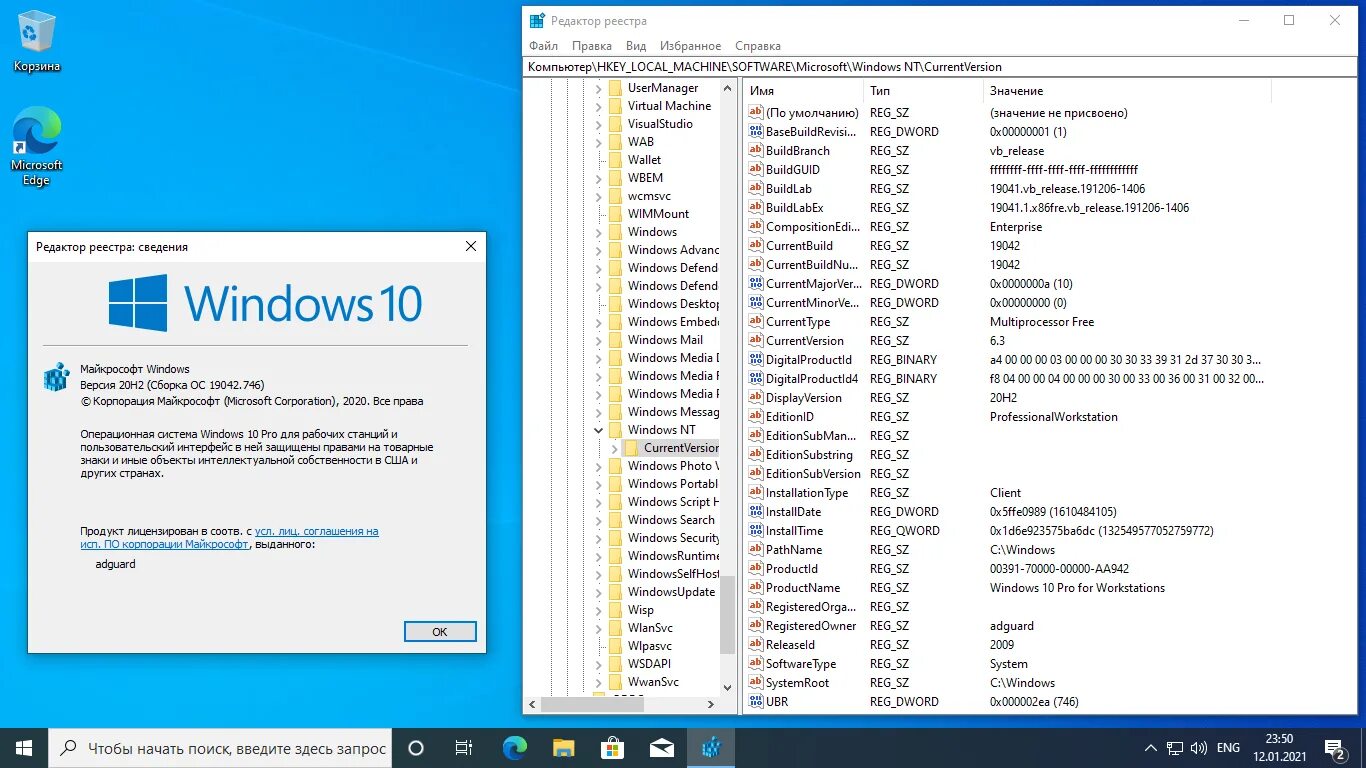The image size is (1366, 768).
Task: Show hidden tray icons chevron
Action: click(1149, 748)
